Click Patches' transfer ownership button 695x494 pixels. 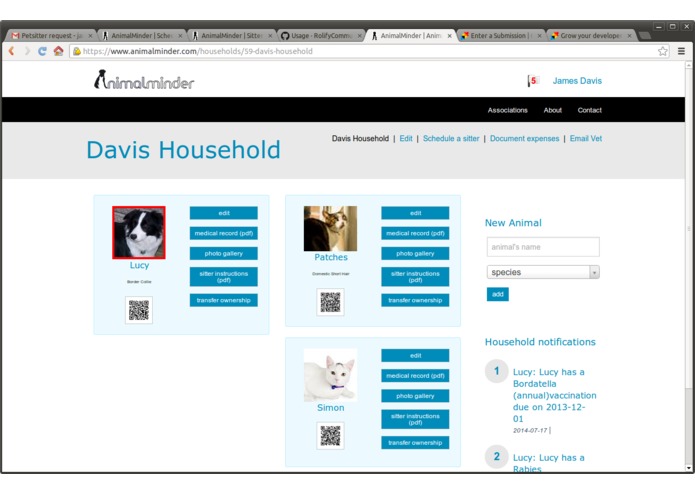pos(415,300)
